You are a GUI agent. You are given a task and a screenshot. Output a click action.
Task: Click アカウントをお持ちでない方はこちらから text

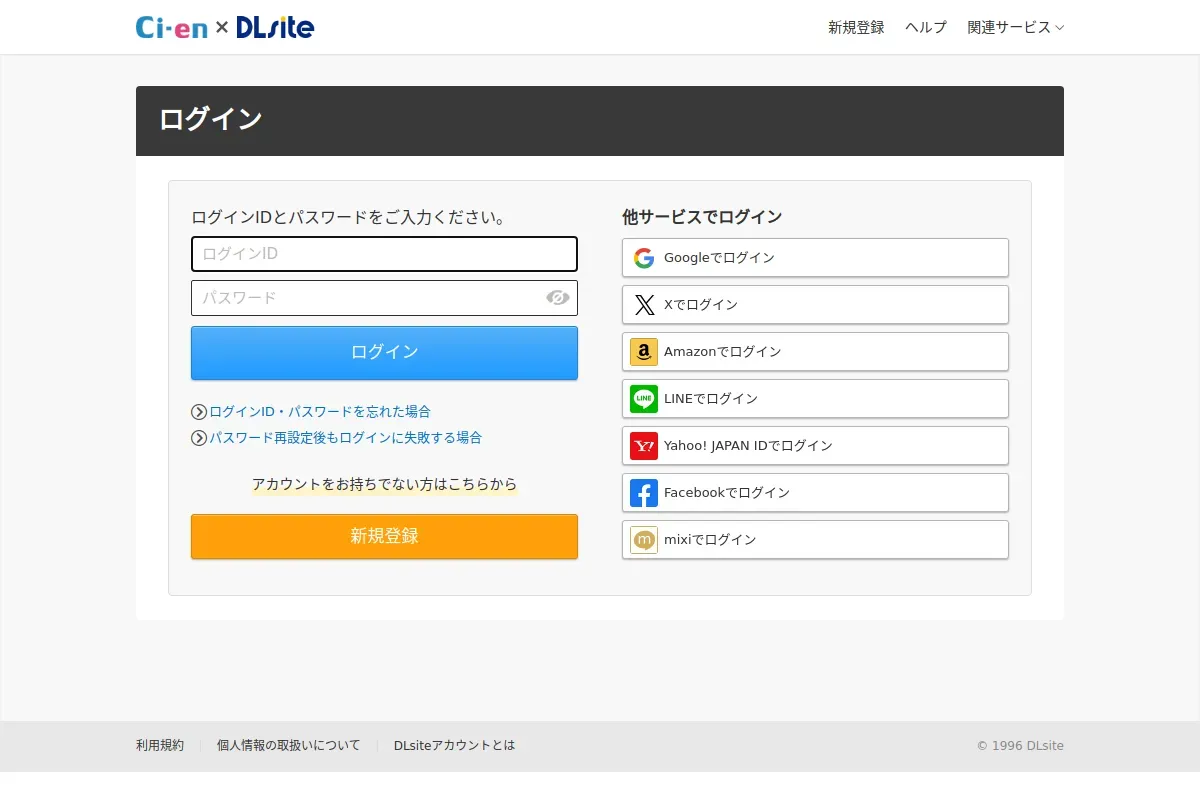click(x=384, y=484)
